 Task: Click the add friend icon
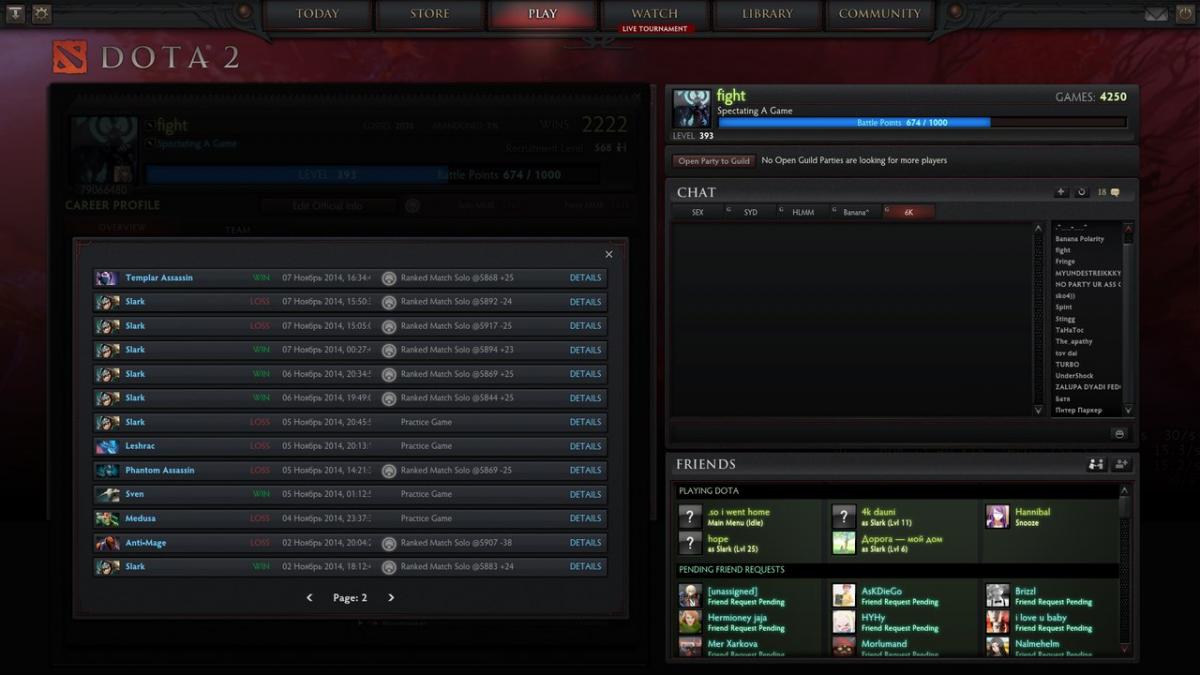tap(1121, 464)
